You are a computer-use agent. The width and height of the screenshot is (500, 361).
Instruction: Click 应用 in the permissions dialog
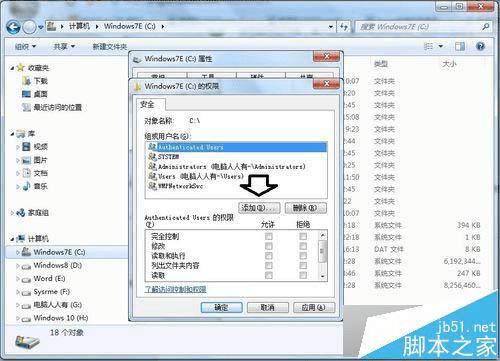point(313,307)
